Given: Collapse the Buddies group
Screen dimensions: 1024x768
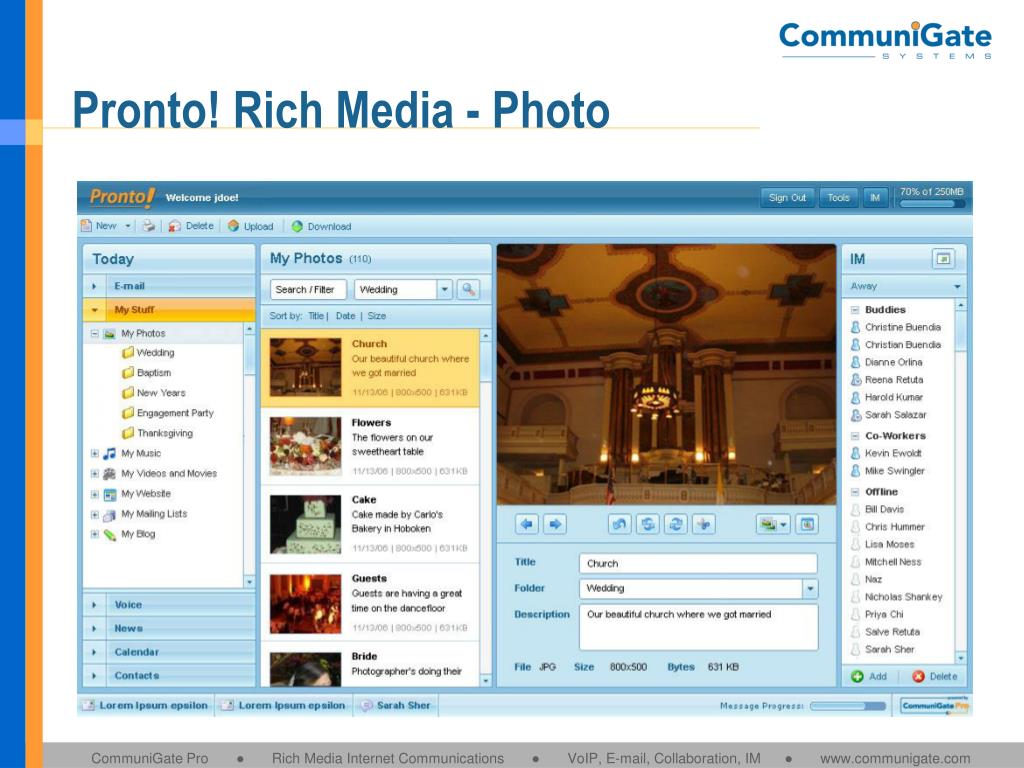Looking at the screenshot, I should tap(855, 310).
